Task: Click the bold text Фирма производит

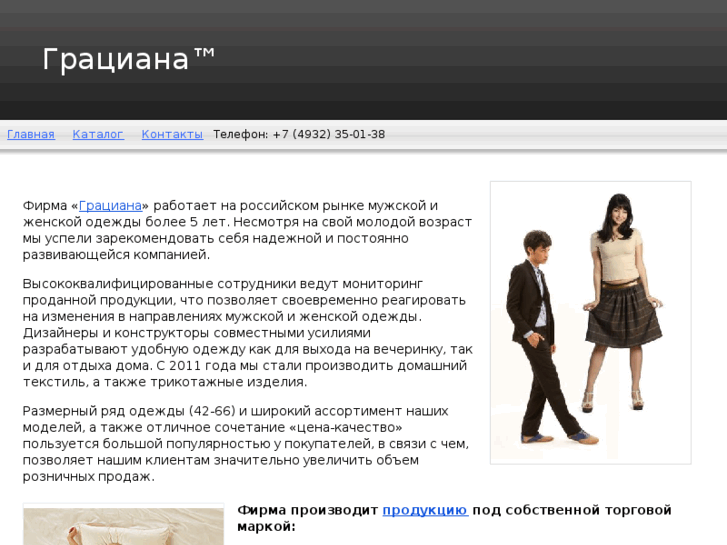Action: pyautogui.click(x=308, y=510)
